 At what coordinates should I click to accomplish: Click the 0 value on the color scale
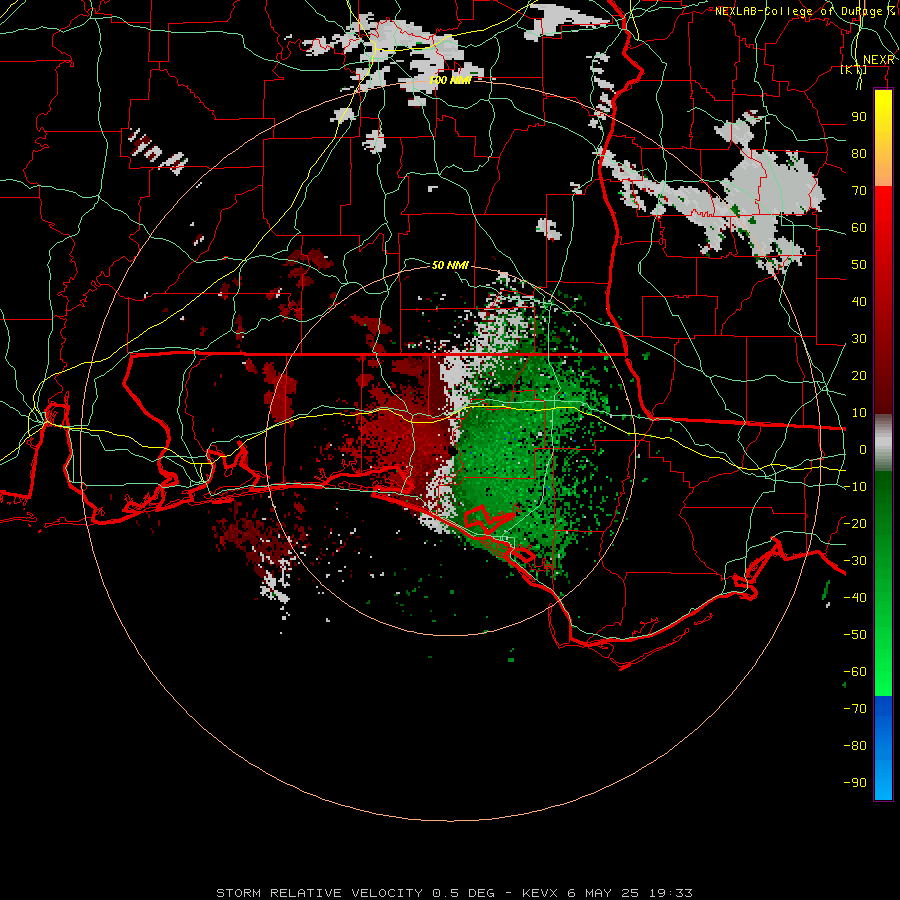click(863, 449)
